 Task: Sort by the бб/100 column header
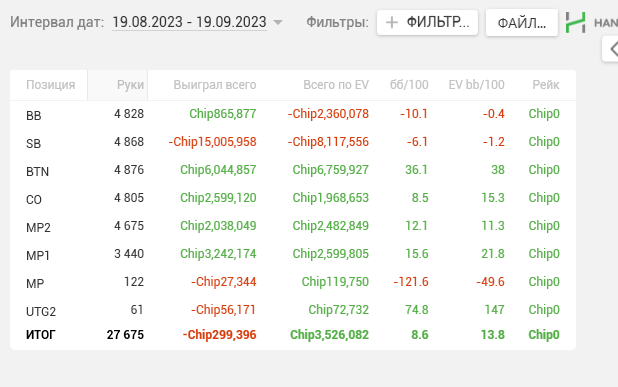point(409,85)
